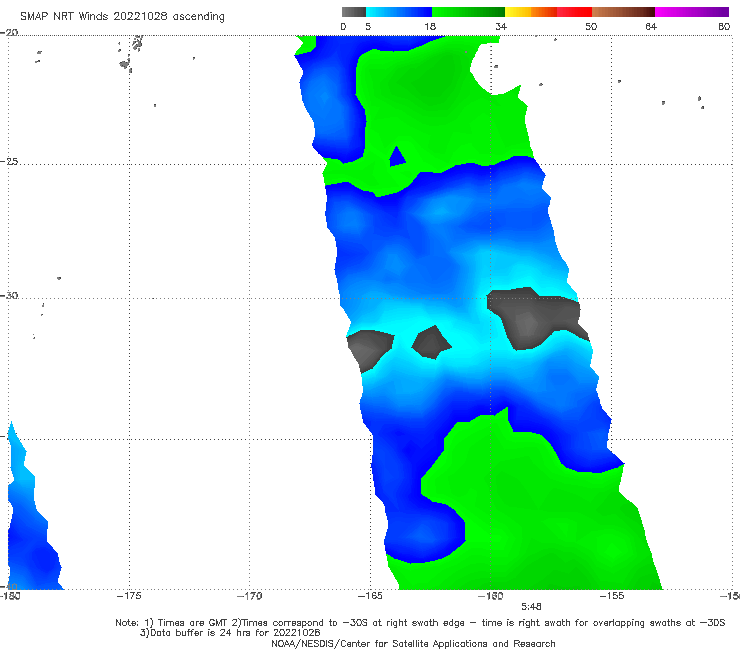Click the color bar tick label '50'

591,26
